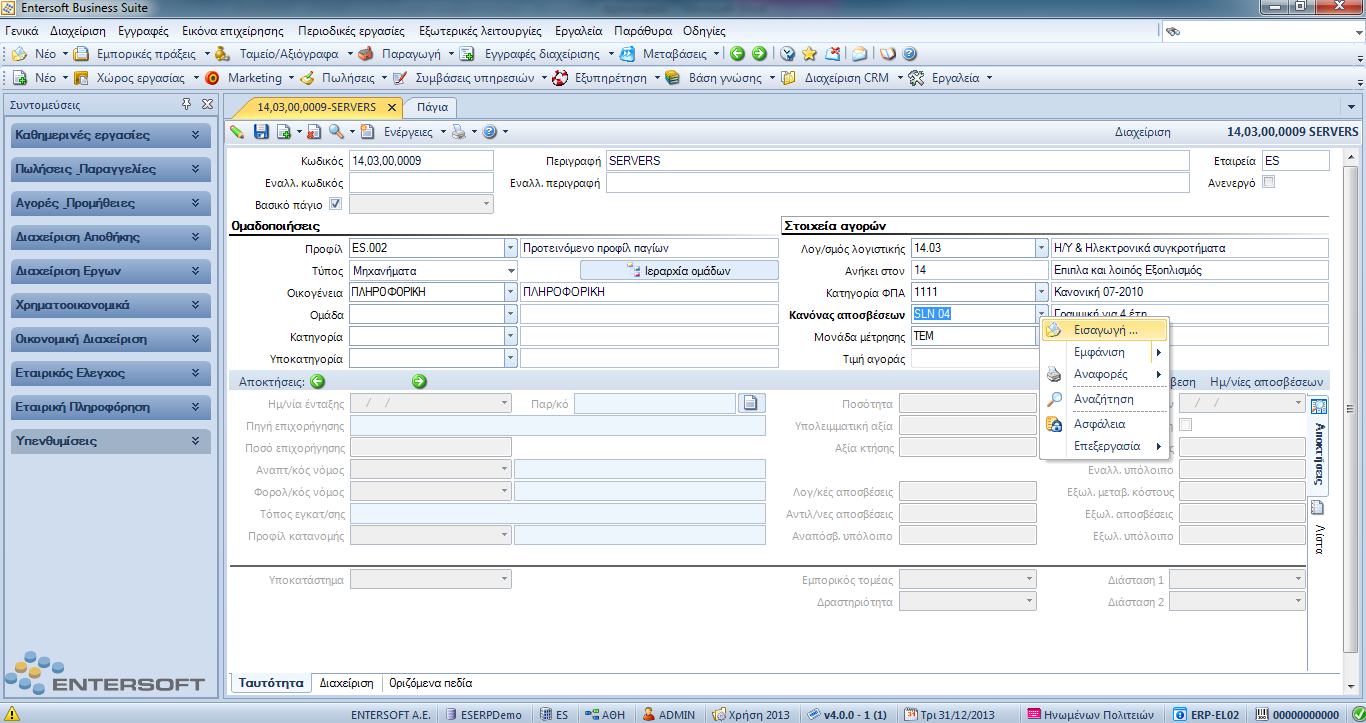Click Χρήση 2013 in the status bar
The width and height of the screenshot is (1366, 723).
pos(751,714)
